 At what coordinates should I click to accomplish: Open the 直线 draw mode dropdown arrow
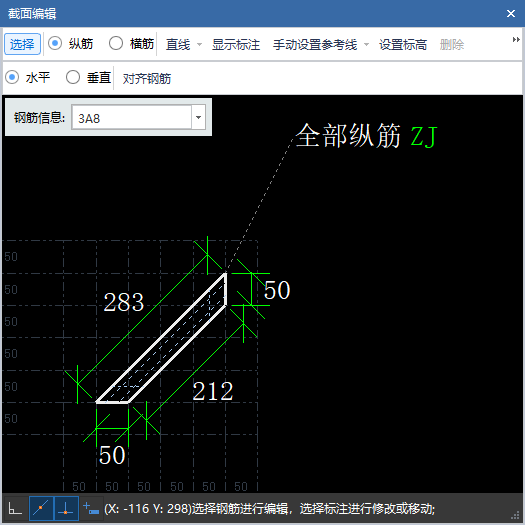point(200,44)
